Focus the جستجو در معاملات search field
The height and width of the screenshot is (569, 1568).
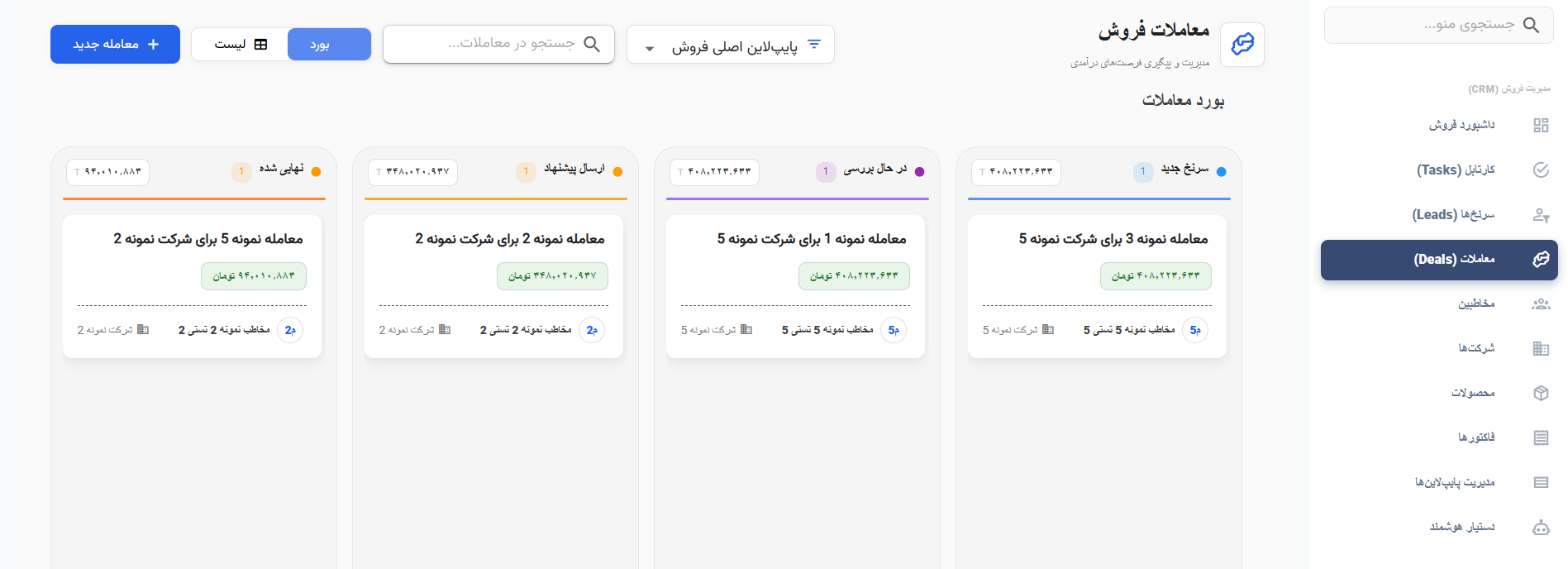(x=498, y=44)
